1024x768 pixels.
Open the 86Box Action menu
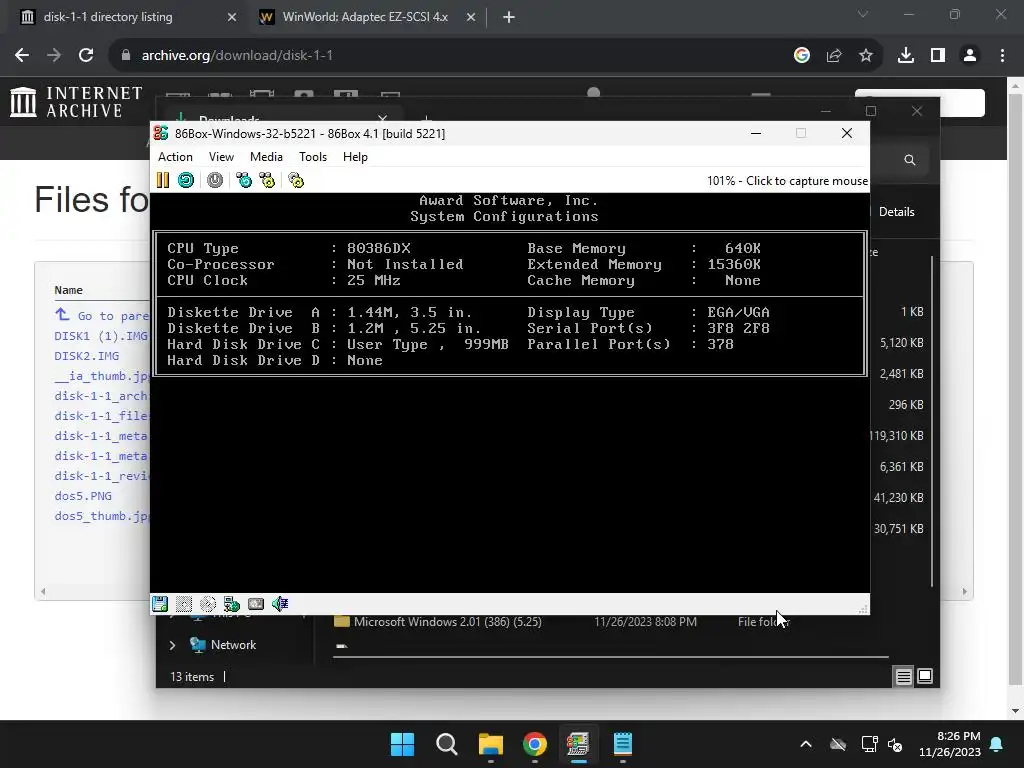(x=175, y=157)
